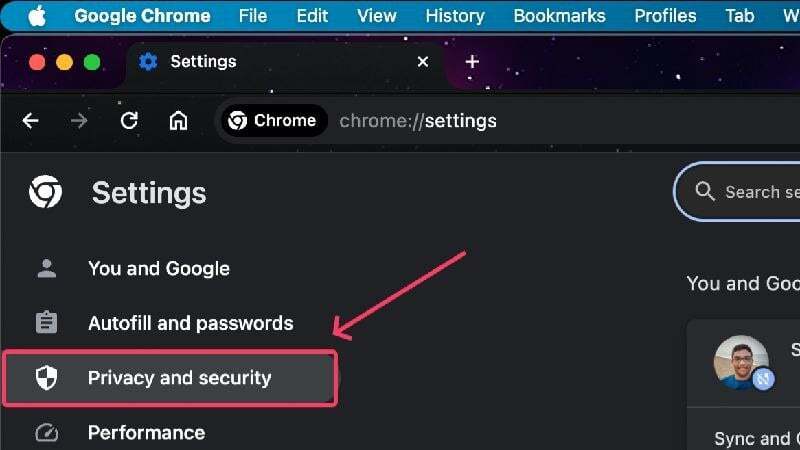Click the Autofill clipboard icon
This screenshot has height=450, width=800.
46,322
